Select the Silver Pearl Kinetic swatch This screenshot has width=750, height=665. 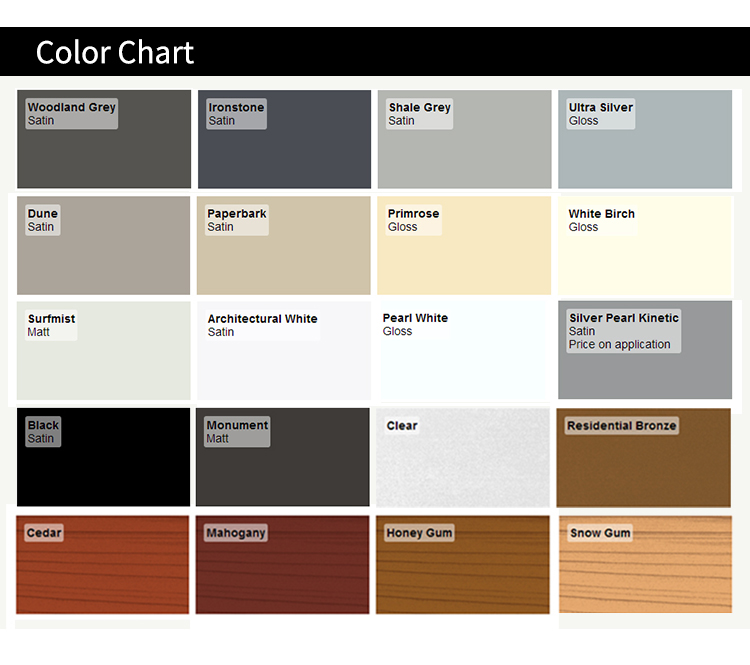coord(645,350)
